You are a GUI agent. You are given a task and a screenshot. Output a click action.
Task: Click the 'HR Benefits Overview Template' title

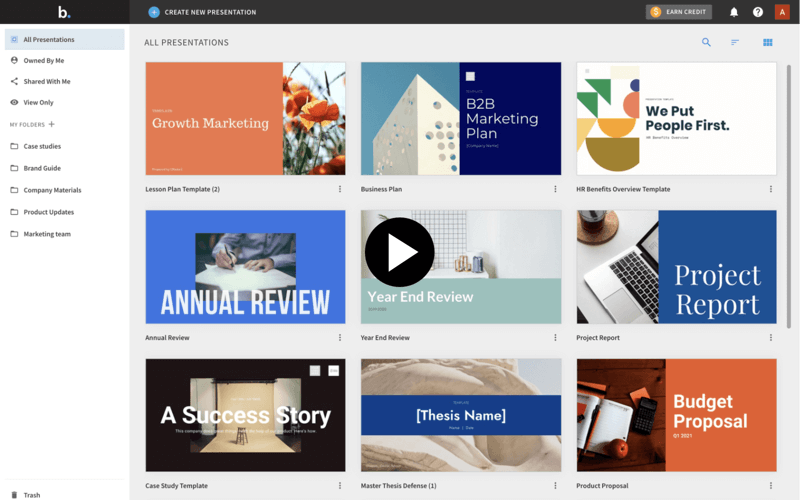coord(623,189)
